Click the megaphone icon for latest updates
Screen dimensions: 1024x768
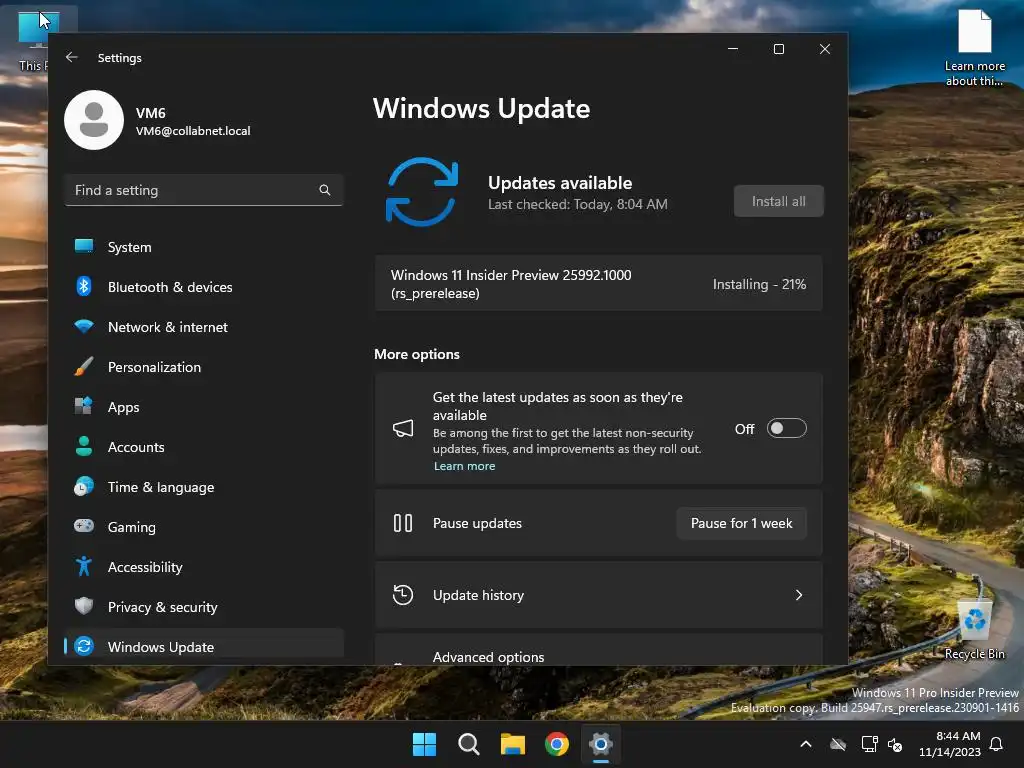(403, 428)
